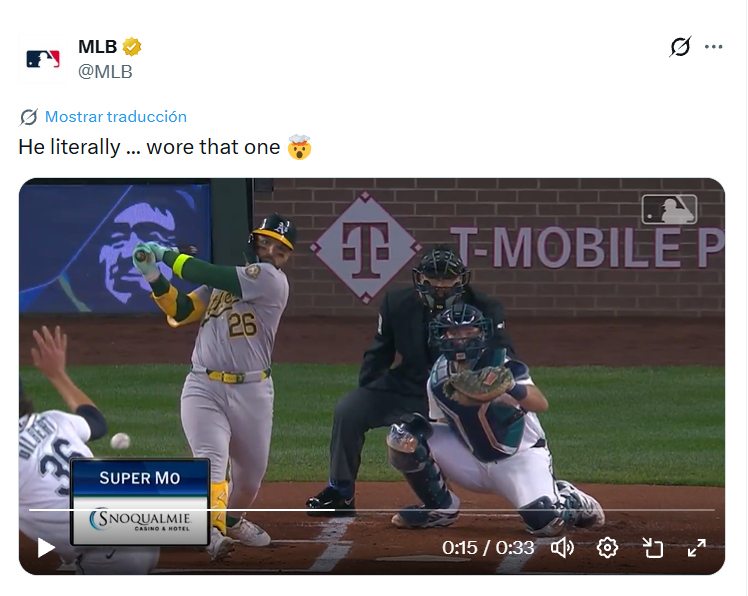Open the MLB profile avatar
This screenshot has height=596, width=748.
pos(43,58)
